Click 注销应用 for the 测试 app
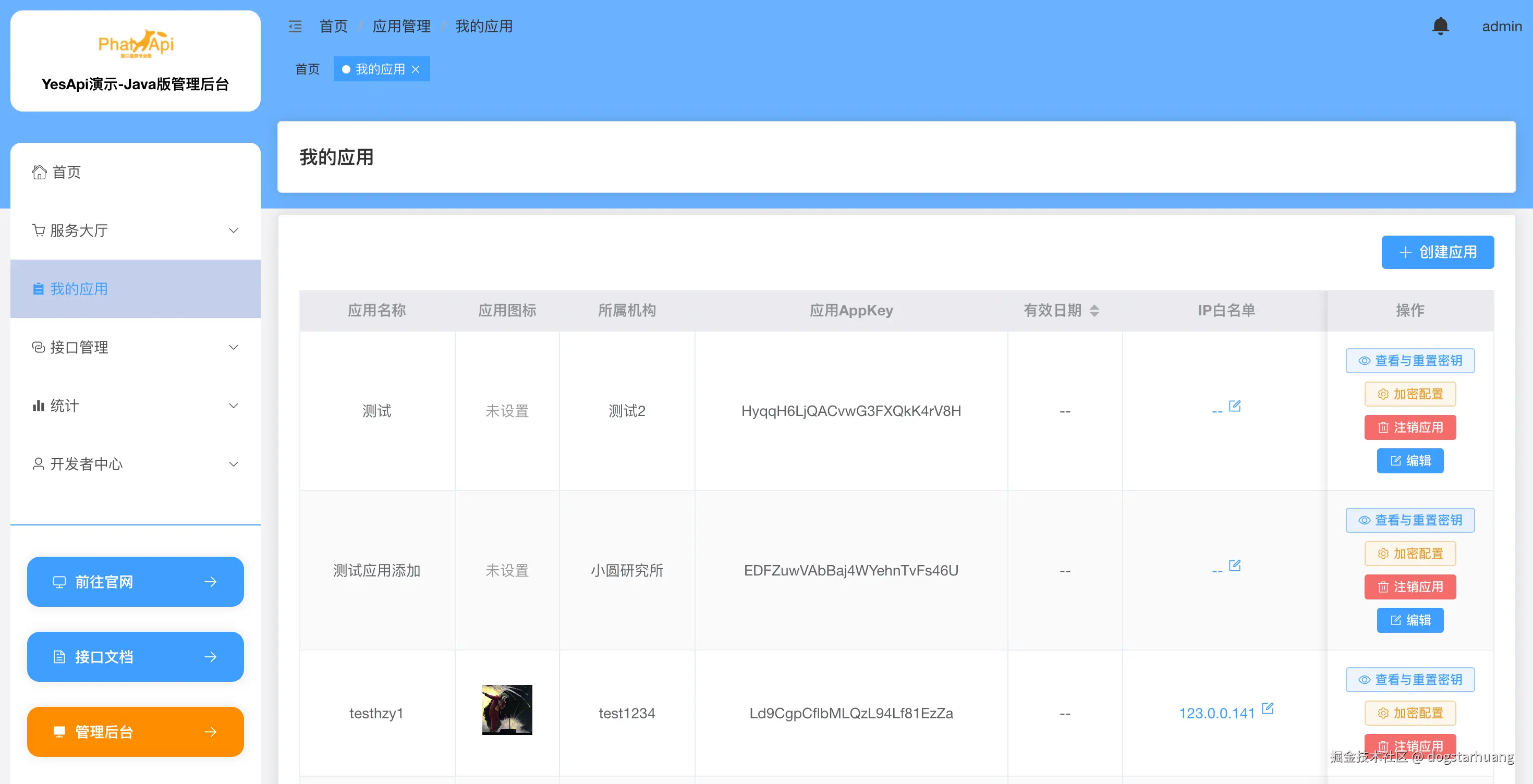This screenshot has width=1533, height=784. [x=1410, y=427]
